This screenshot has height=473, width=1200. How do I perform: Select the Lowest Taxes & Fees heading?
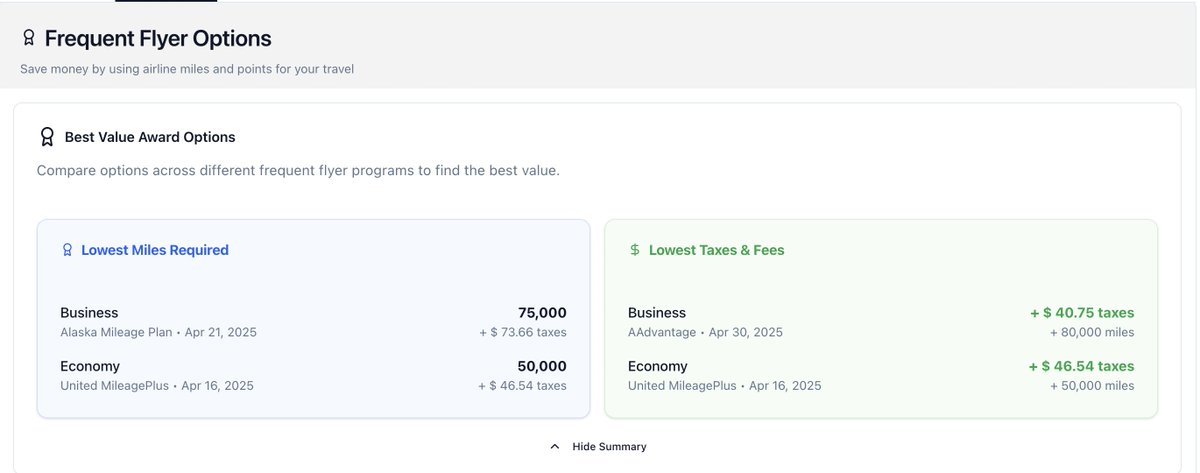click(x=716, y=250)
